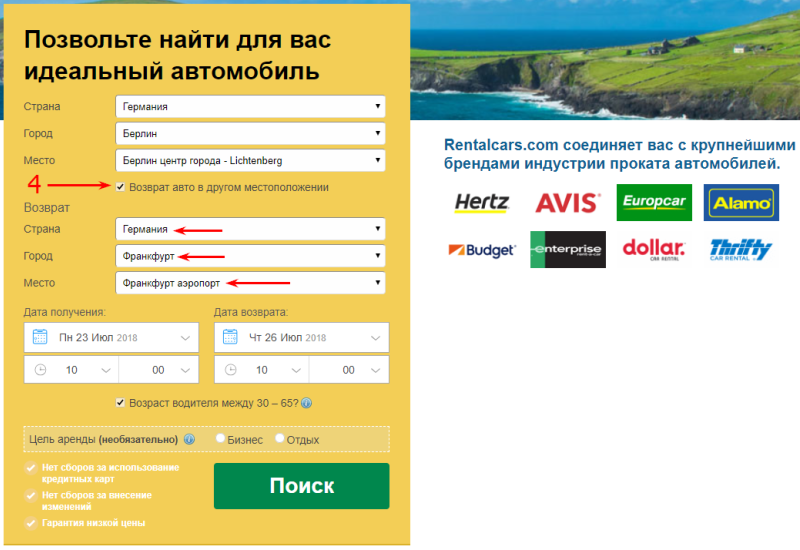Click the Rentalcars.com brands headline text
Viewport: 800px width, 550px height.
click(x=619, y=154)
